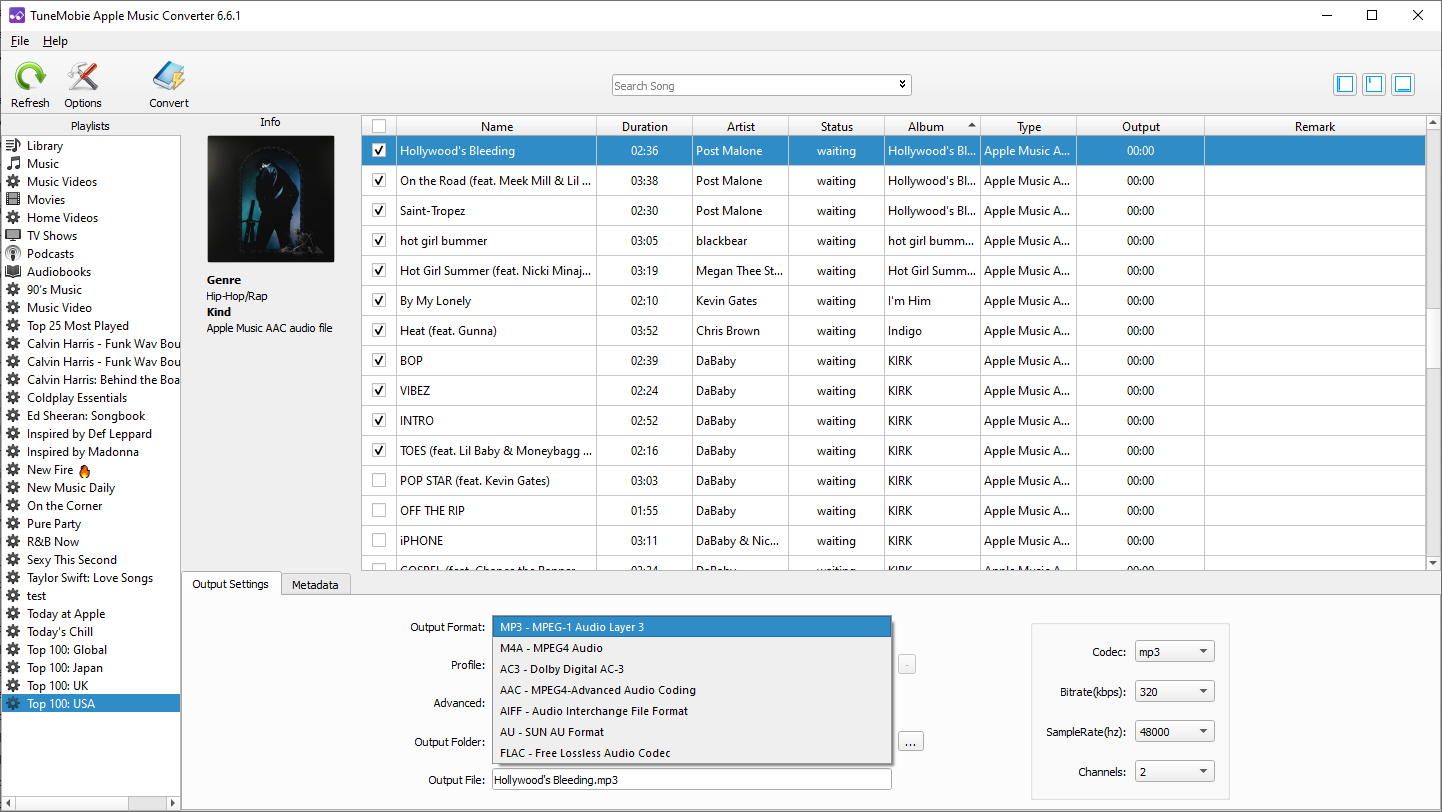This screenshot has height=812, width=1442.
Task: Choose FLAC - Free Lossless Audio Codec
Action: click(691, 753)
